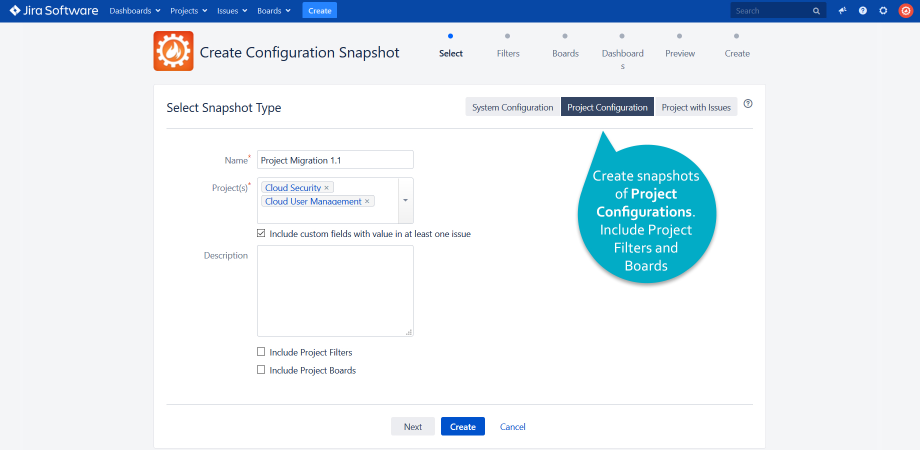Remove the Cloud Security project tag
The width and height of the screenshot is (920, 450).
(x=327, y=188)
